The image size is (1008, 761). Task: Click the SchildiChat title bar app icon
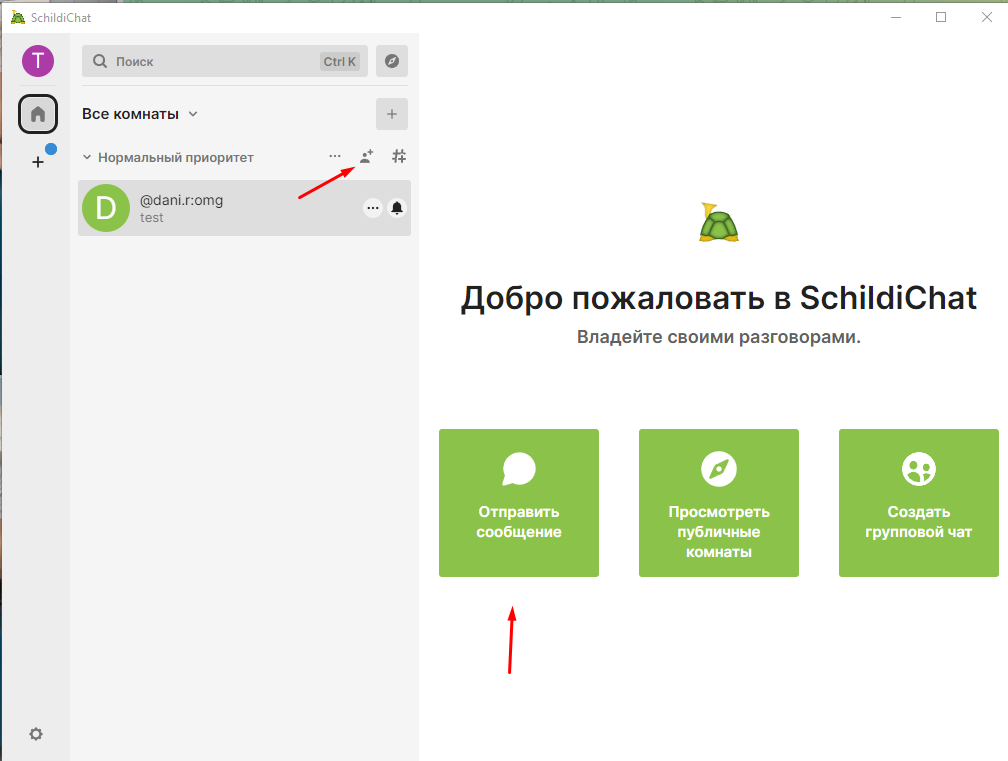coord(17,17)
